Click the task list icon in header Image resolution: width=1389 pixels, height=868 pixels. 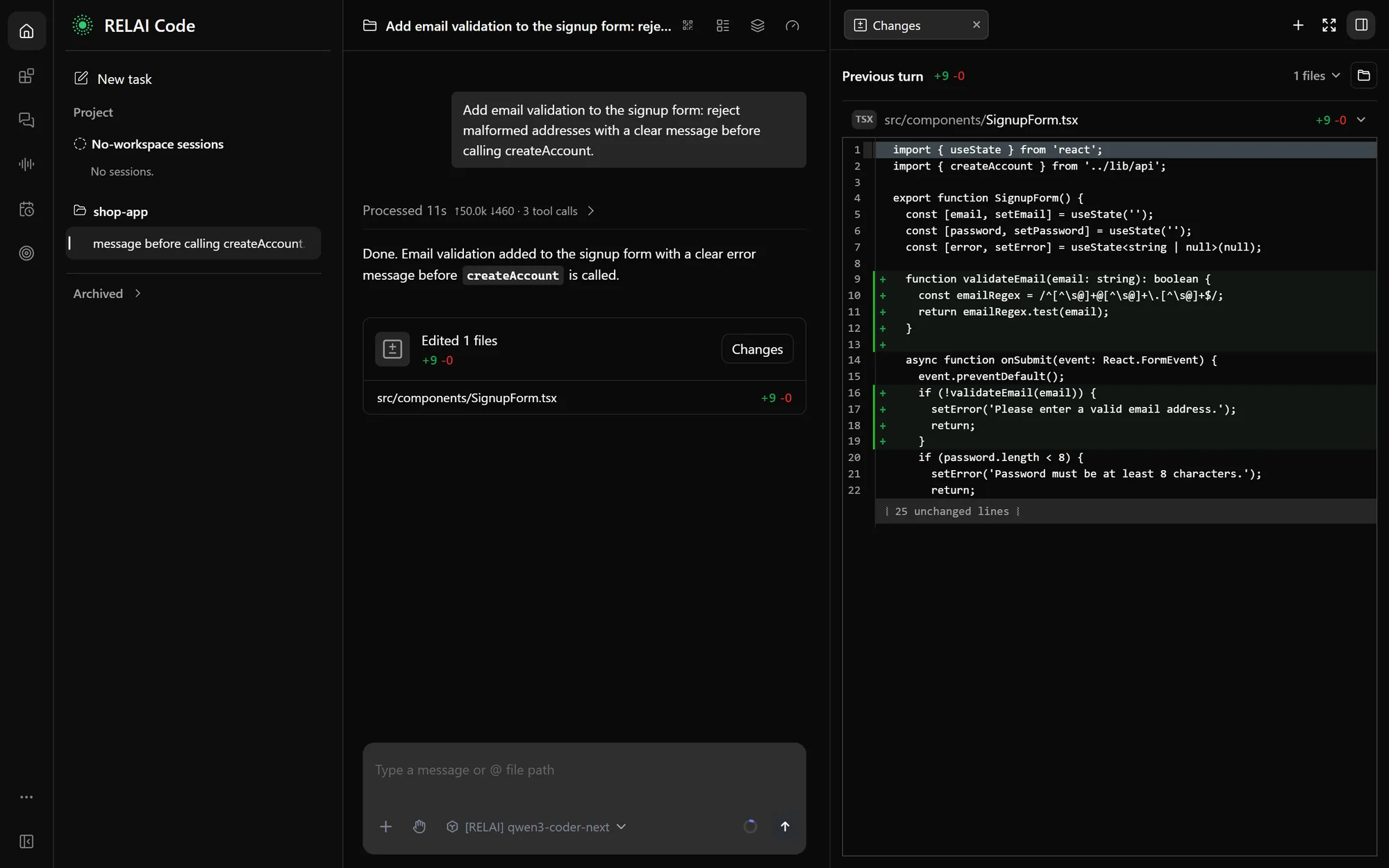[722, 26]
